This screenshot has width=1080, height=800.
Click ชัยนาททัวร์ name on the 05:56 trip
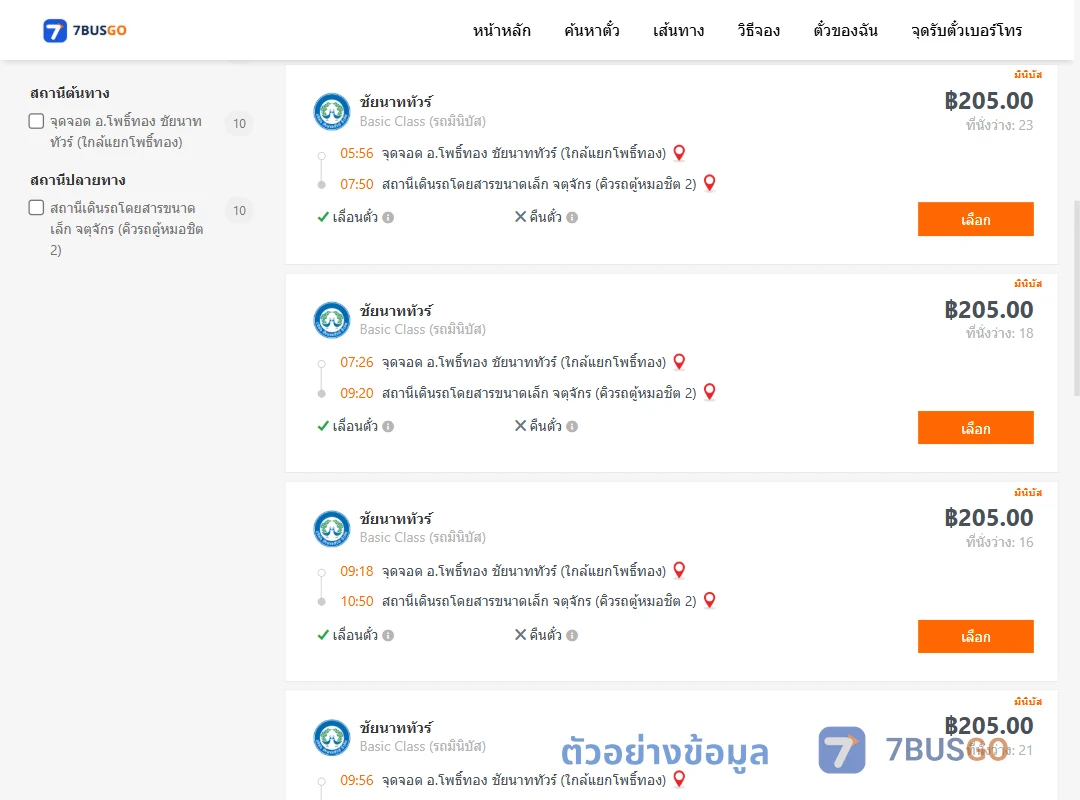click(396, 102)
